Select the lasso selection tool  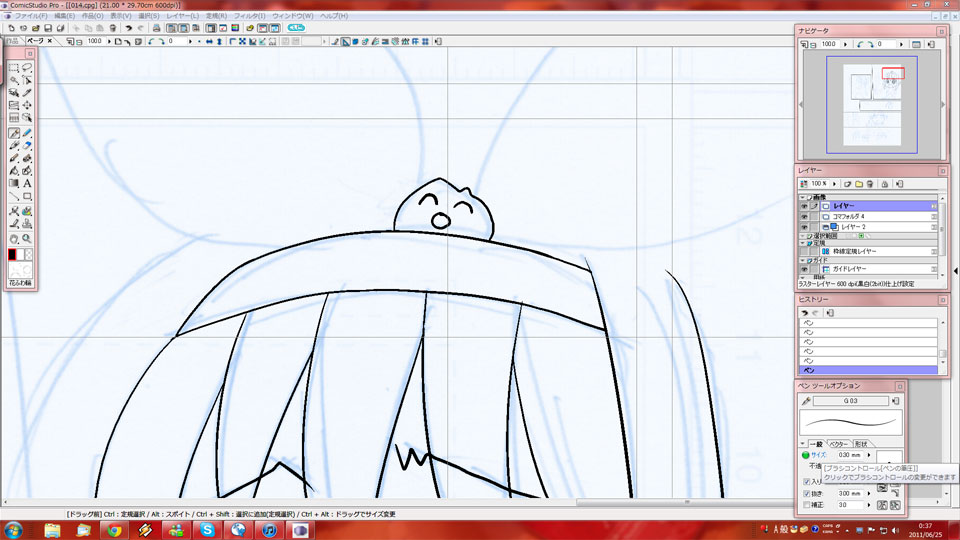coord(27,67)
